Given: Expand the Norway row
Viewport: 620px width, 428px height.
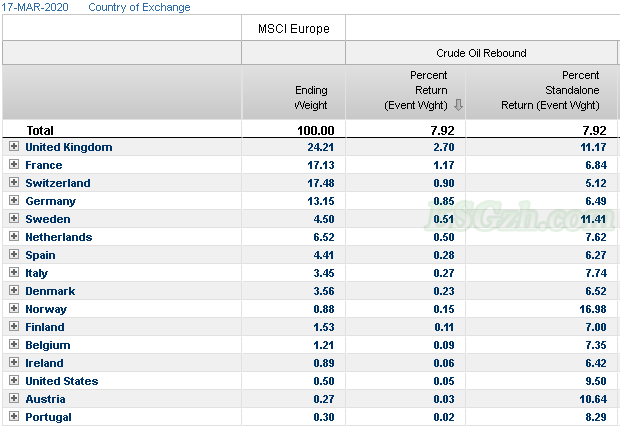Looking at the screenshot, I should (x=14, y=308).
